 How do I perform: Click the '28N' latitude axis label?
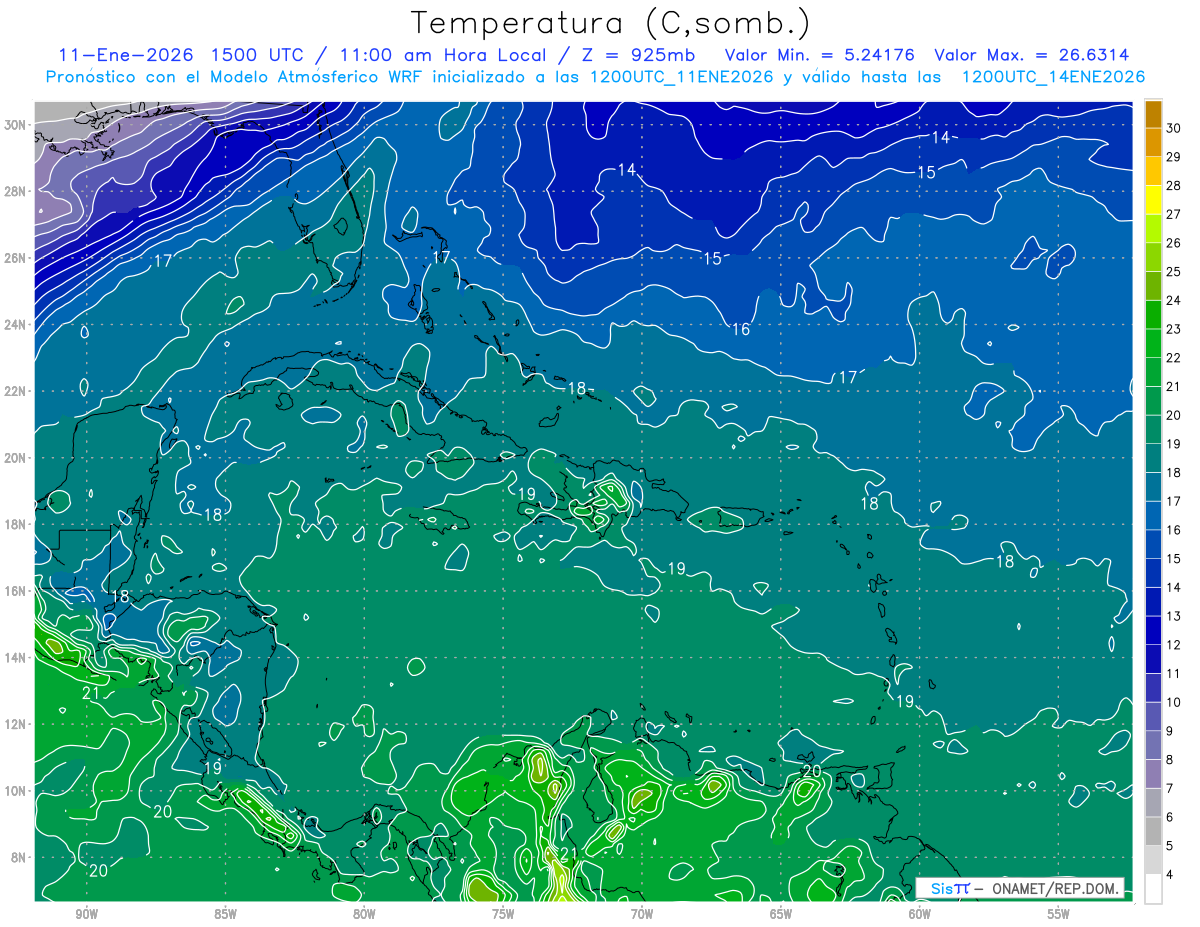pyautogui.click(x=15, y=191)
